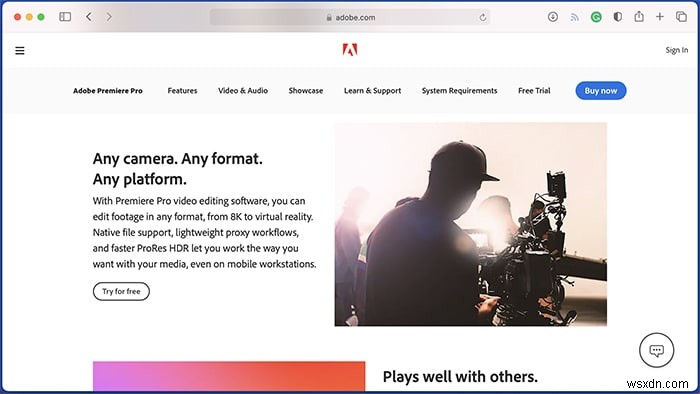Show the tab overview
The height and width of the screenshot is (394, 700).
coord(681,17)
